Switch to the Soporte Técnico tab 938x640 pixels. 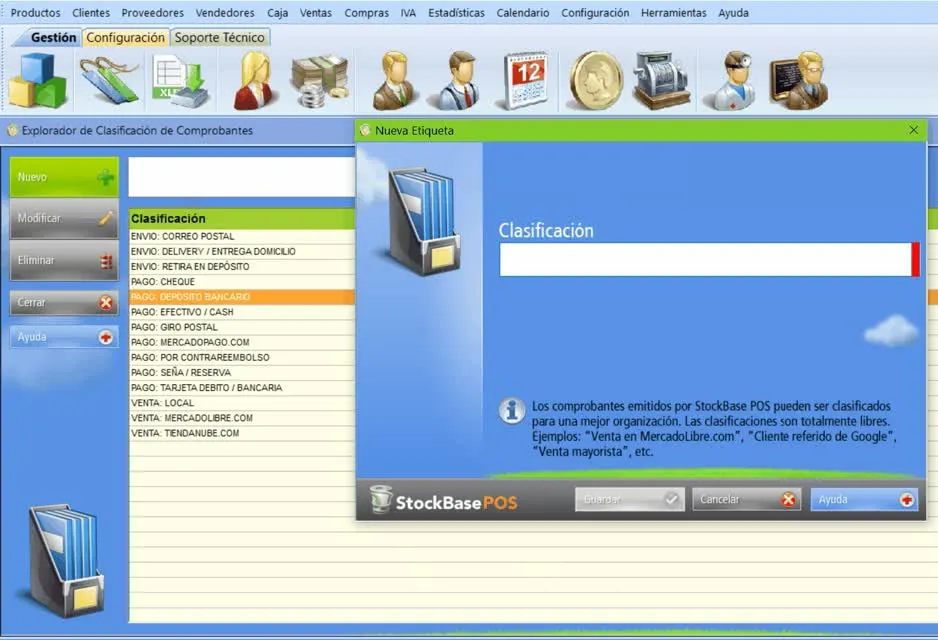(220, 37)
